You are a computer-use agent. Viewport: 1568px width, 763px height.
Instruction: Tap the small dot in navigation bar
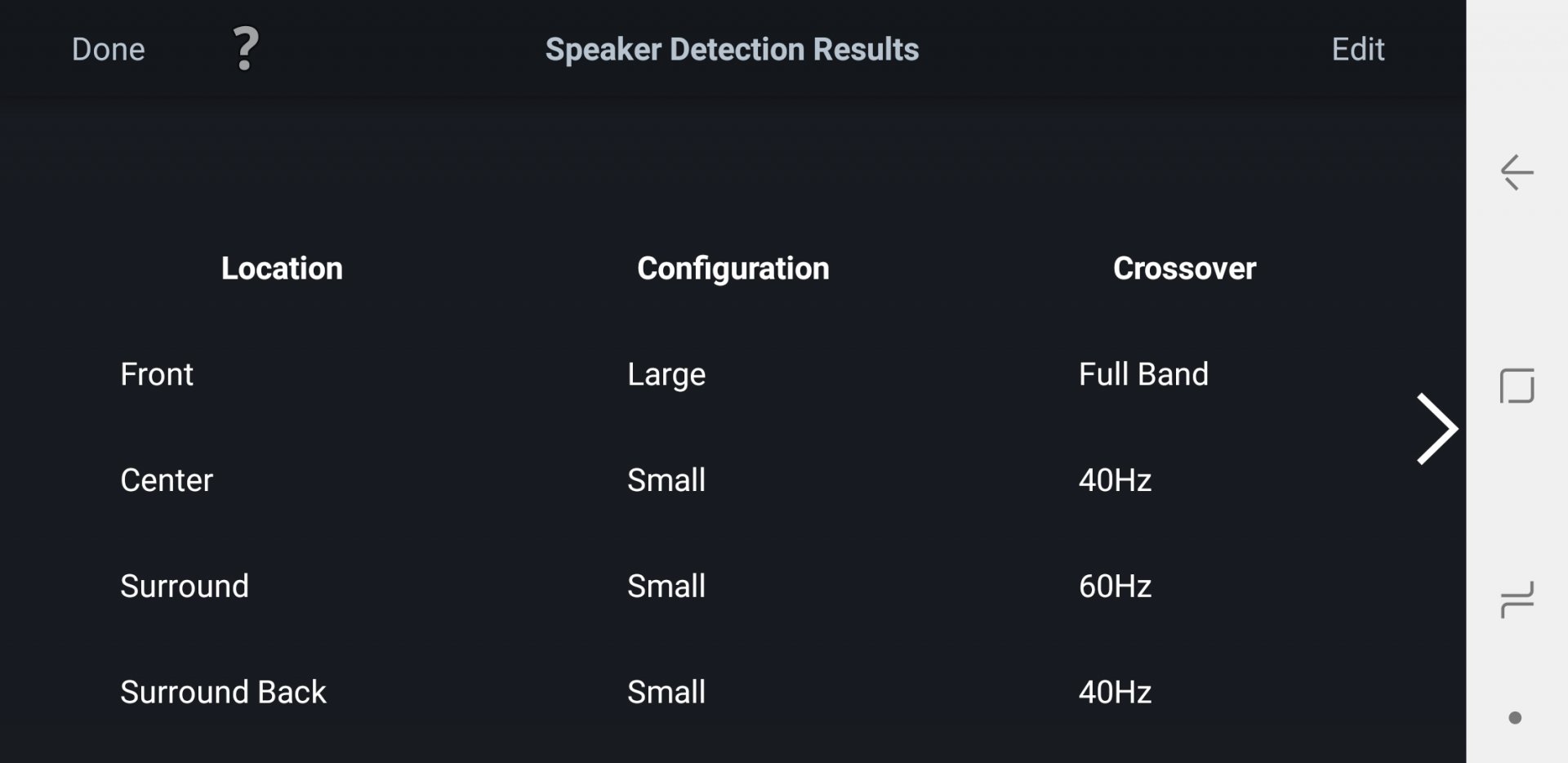pyautogui.click(x=1515, y=718)
